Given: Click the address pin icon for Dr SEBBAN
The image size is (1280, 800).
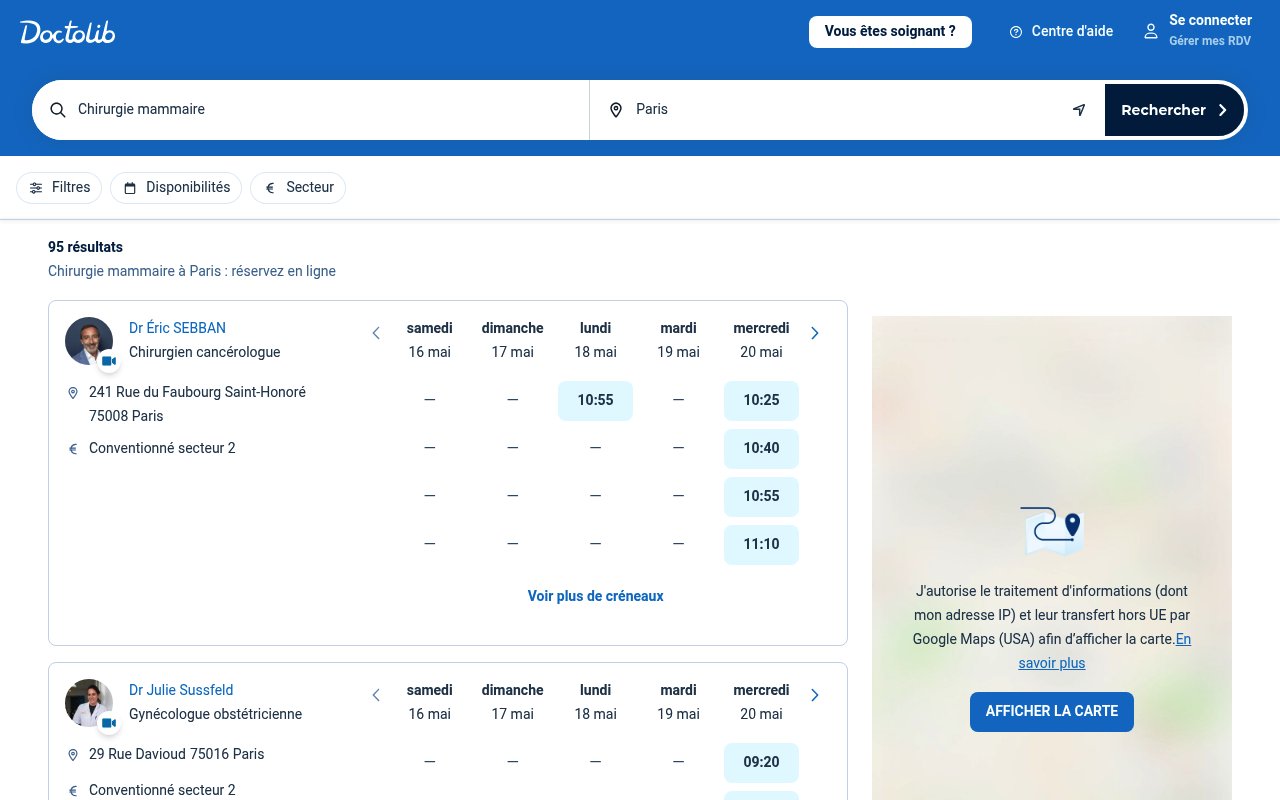Looking at the screenshot, I should pyautogui.click(x=73, y=393).
